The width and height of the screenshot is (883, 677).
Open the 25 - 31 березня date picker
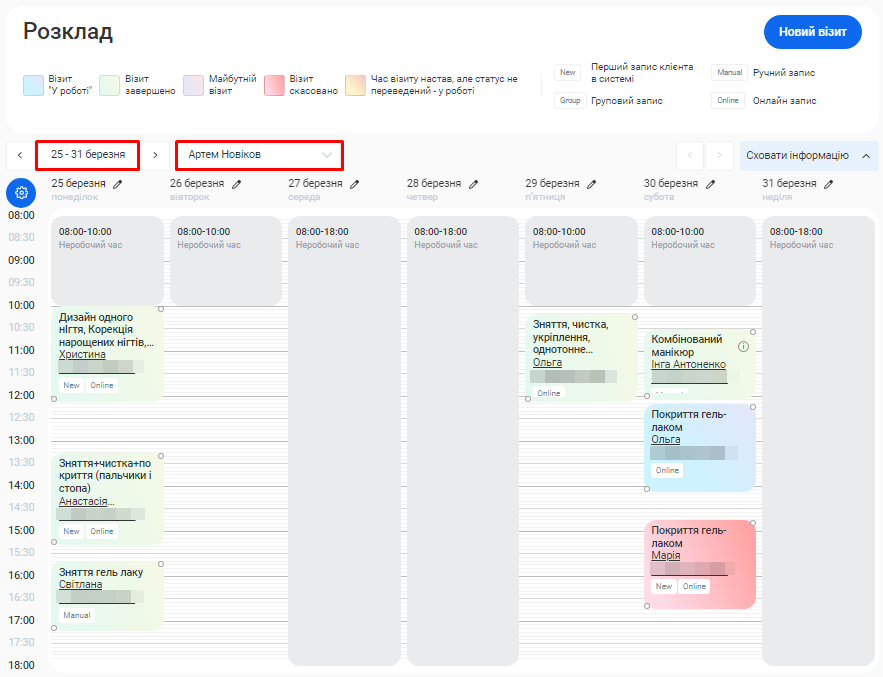click(88, 155)
